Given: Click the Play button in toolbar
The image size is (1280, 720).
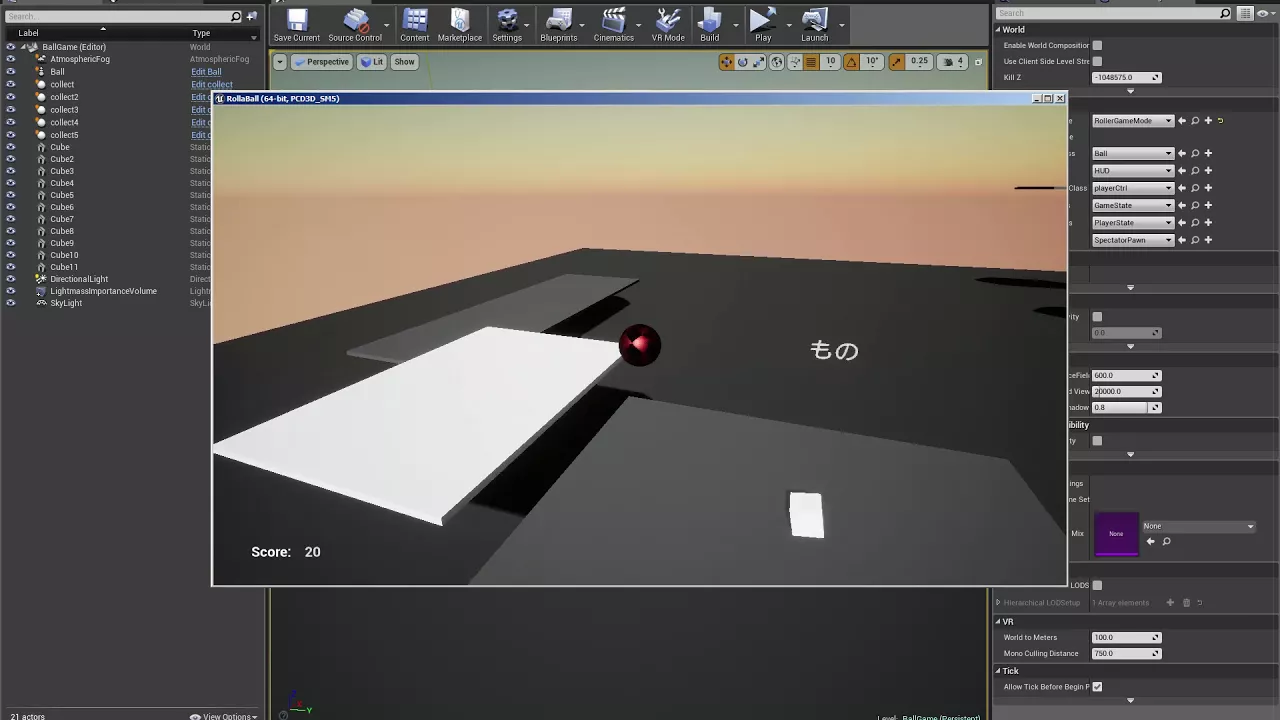Looking at the screenshot, I should pyautogui.click(x=763, y=26).
